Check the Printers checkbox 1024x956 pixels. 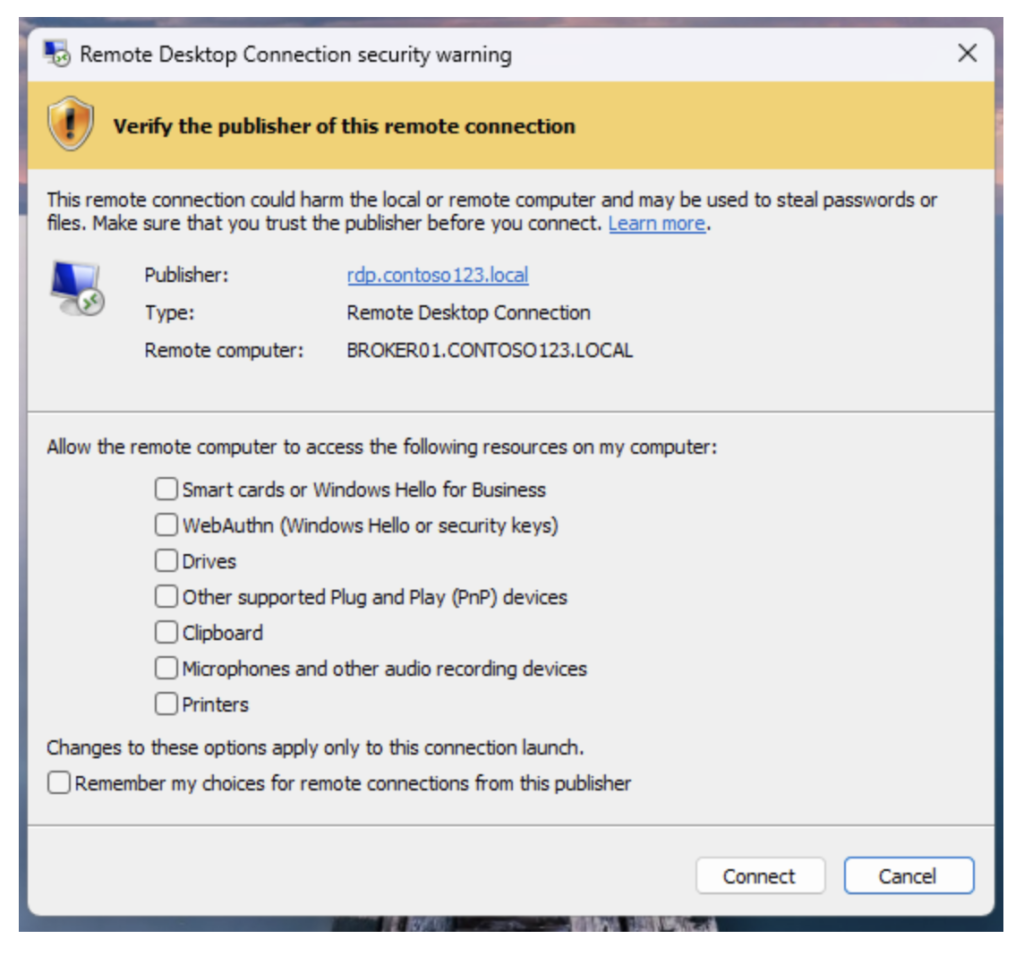click(166, 704)
